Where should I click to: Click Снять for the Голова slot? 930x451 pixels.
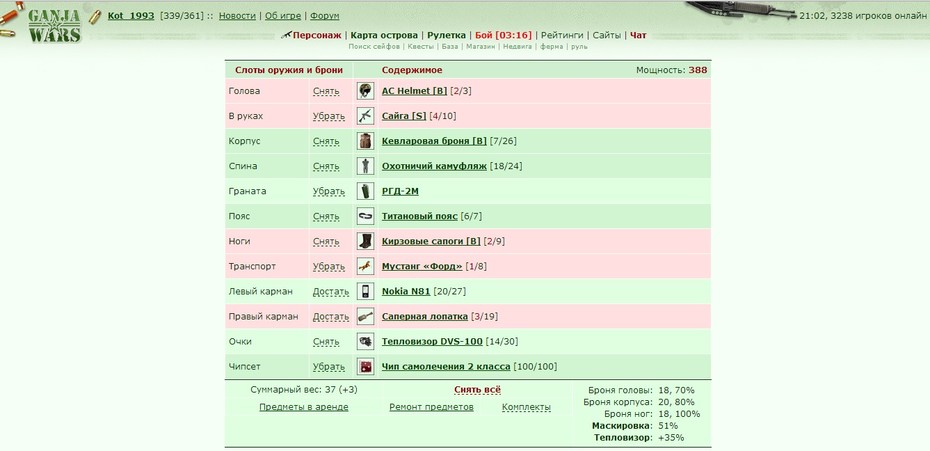[326, 91]
